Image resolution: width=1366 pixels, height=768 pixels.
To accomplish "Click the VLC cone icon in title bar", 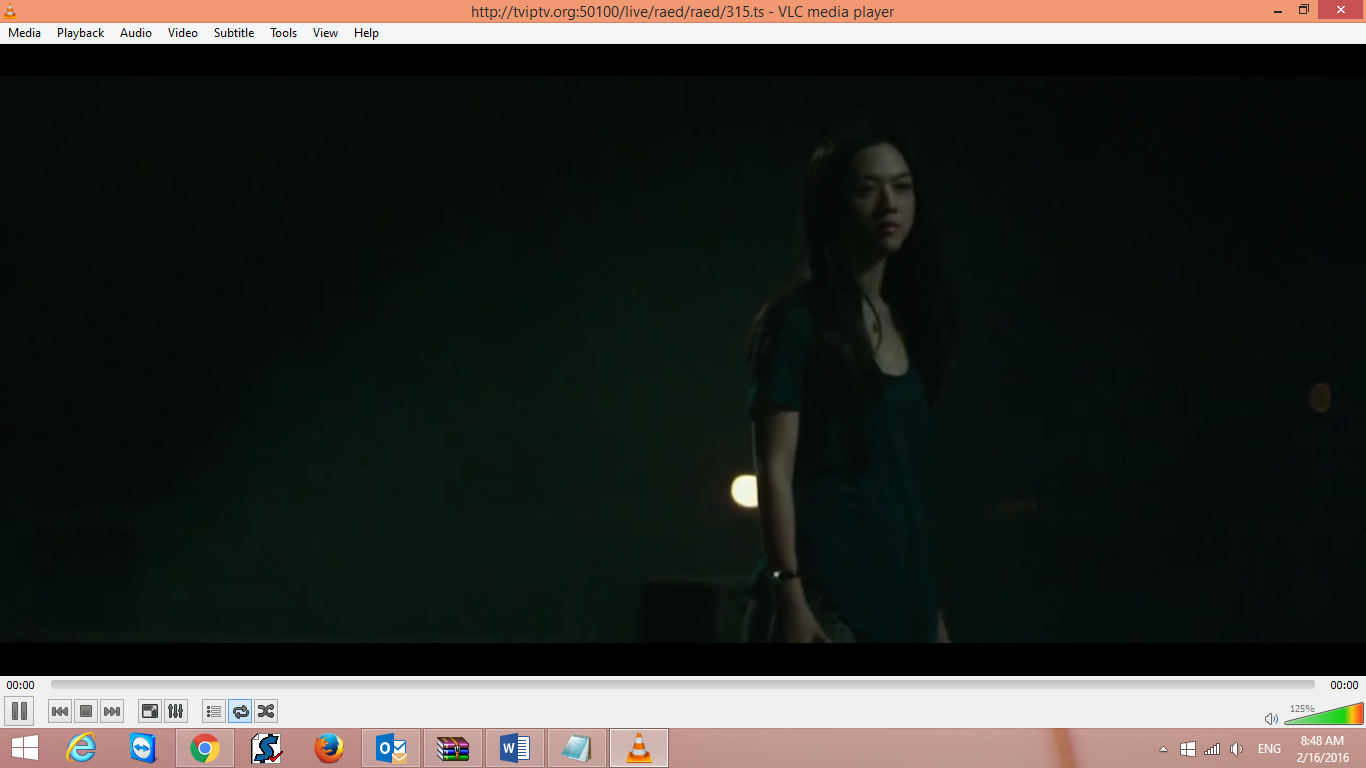I will pyautogui.click(x=10, y=11).
